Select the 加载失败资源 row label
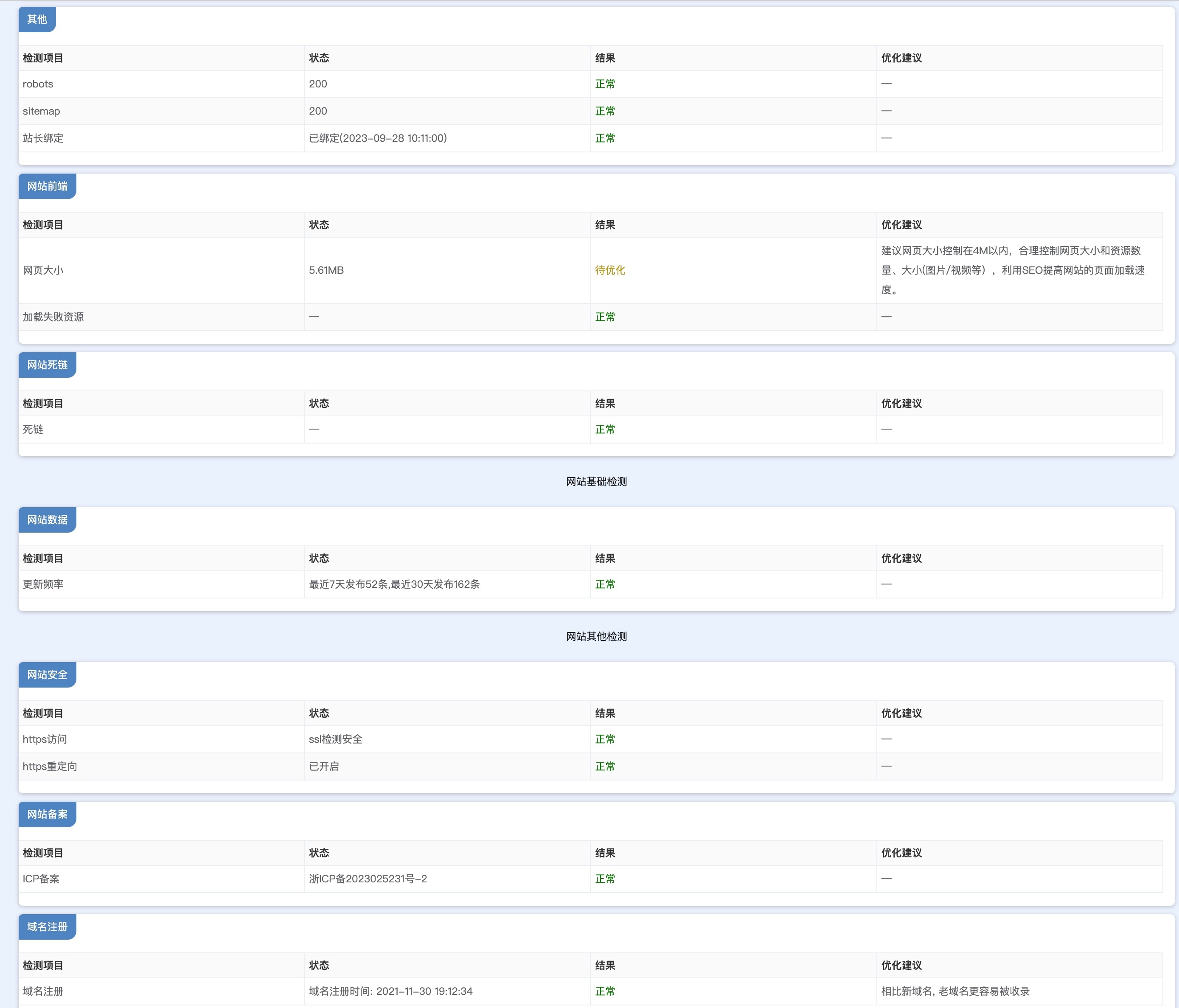Viewport: 1179px width, 1008px height. [53, 317]
